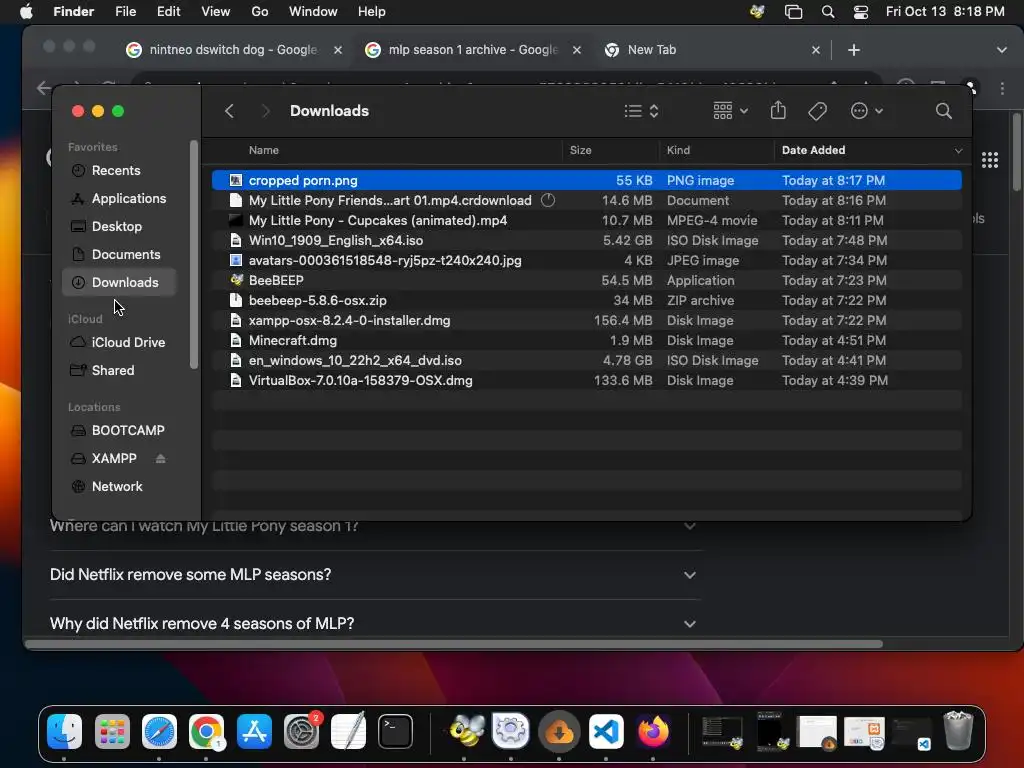Switch to mlp season 1 archive tab
This screenshot has width=1024, height=768.
coord(472,50)
